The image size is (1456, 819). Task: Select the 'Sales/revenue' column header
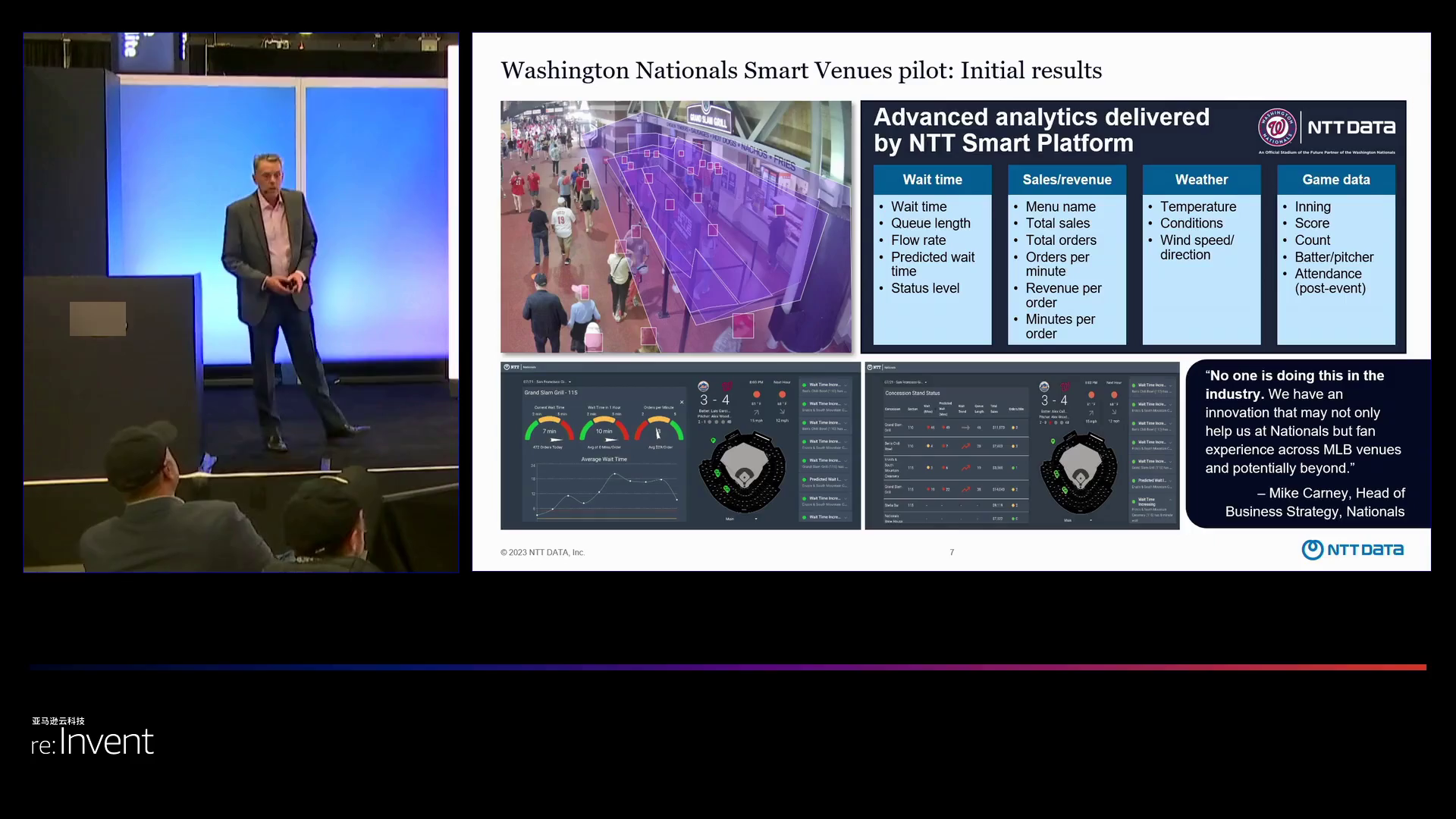[1067, 180]
